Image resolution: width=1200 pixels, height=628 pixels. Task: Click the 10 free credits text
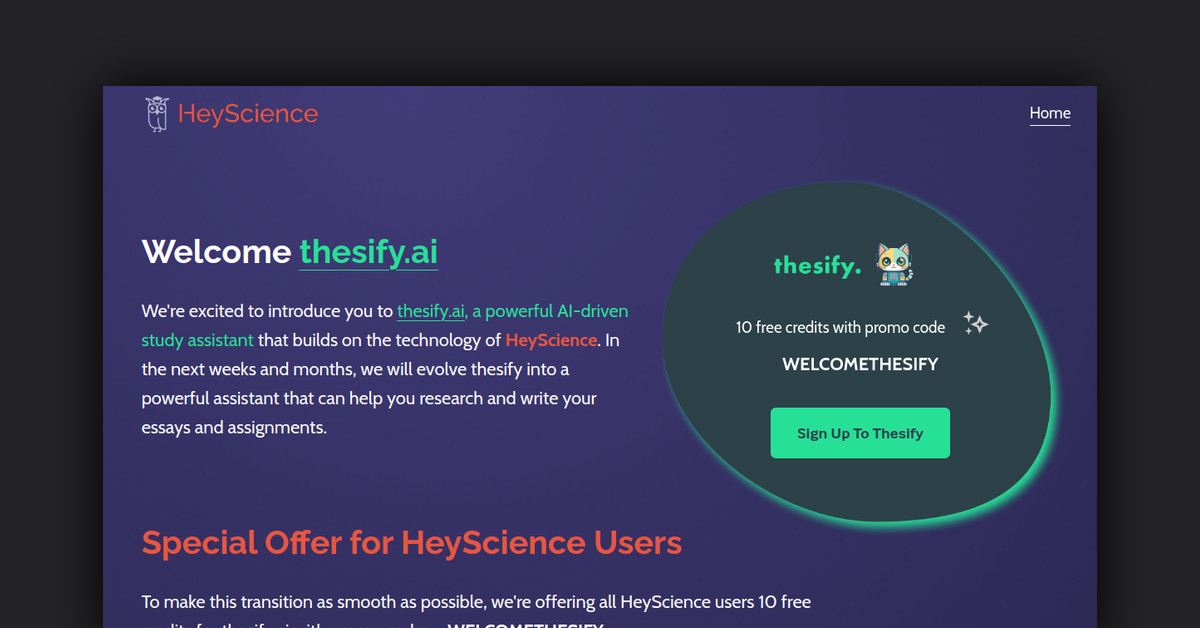coord(840,327)
